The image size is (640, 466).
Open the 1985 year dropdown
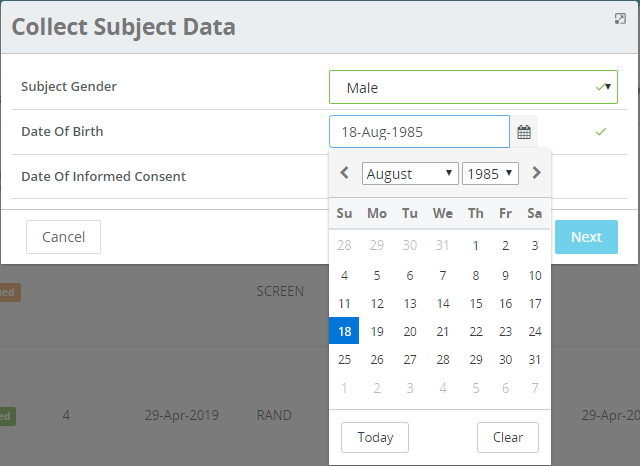coord(490,174)
